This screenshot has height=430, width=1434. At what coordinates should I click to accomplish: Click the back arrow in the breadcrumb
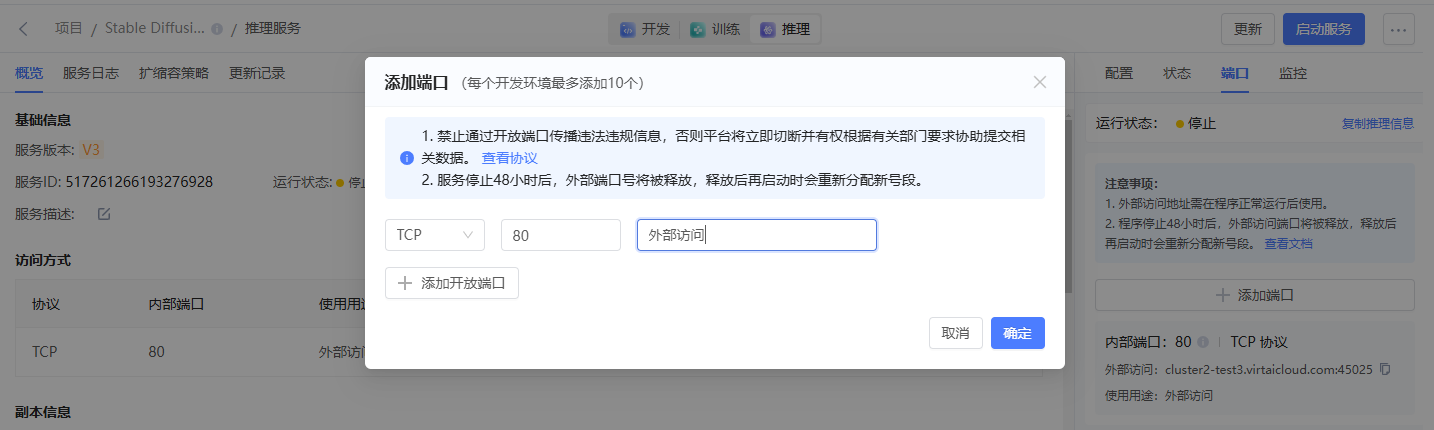click(24, 29)
